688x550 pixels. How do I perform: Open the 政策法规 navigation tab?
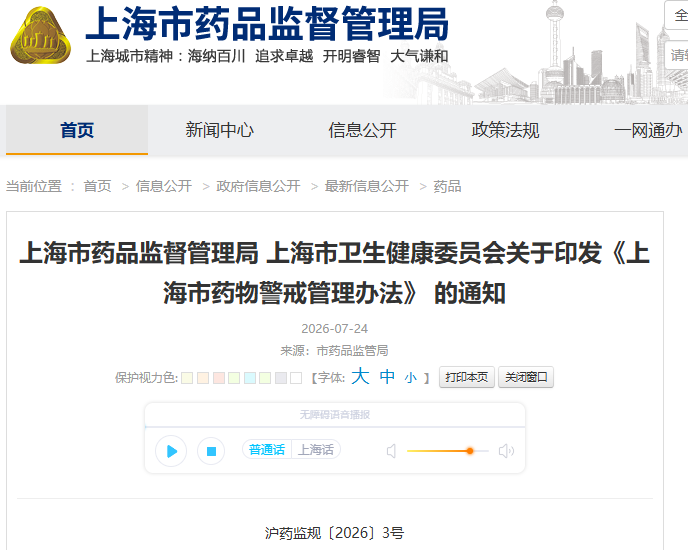(x=505, y=130)
